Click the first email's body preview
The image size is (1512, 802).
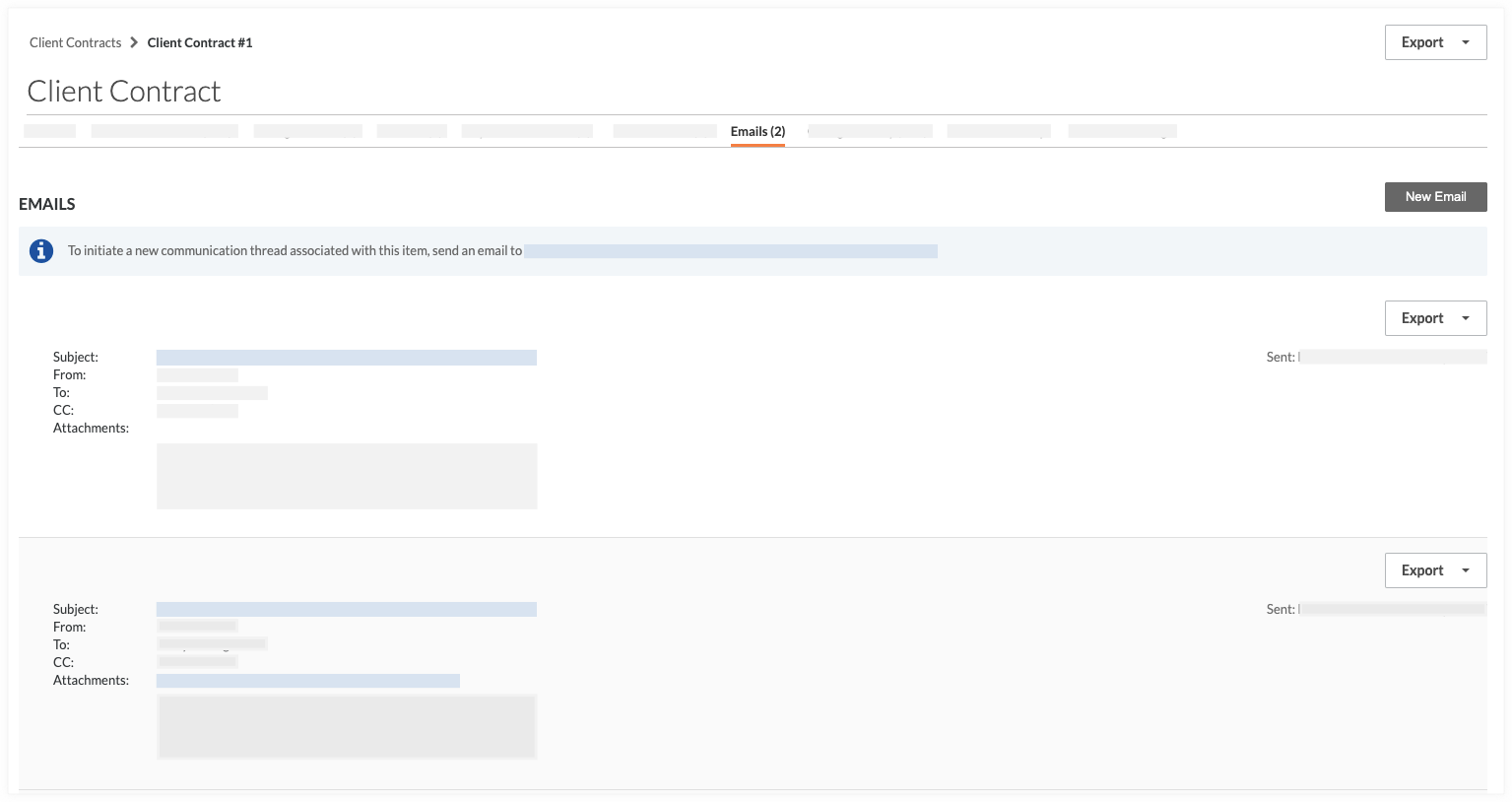click(347, 476)
